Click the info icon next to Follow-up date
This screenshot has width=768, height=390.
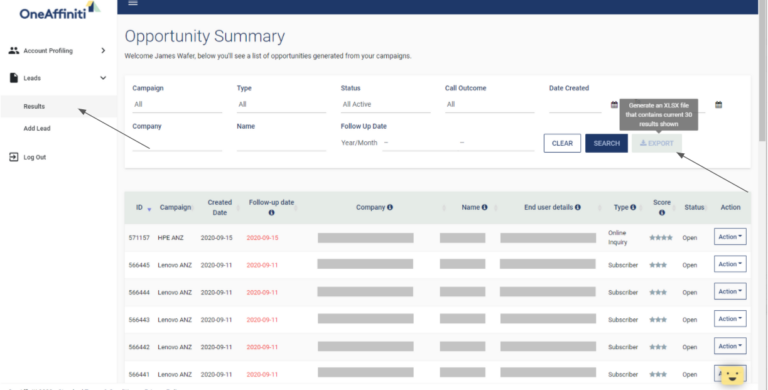[x=271, y=213]
